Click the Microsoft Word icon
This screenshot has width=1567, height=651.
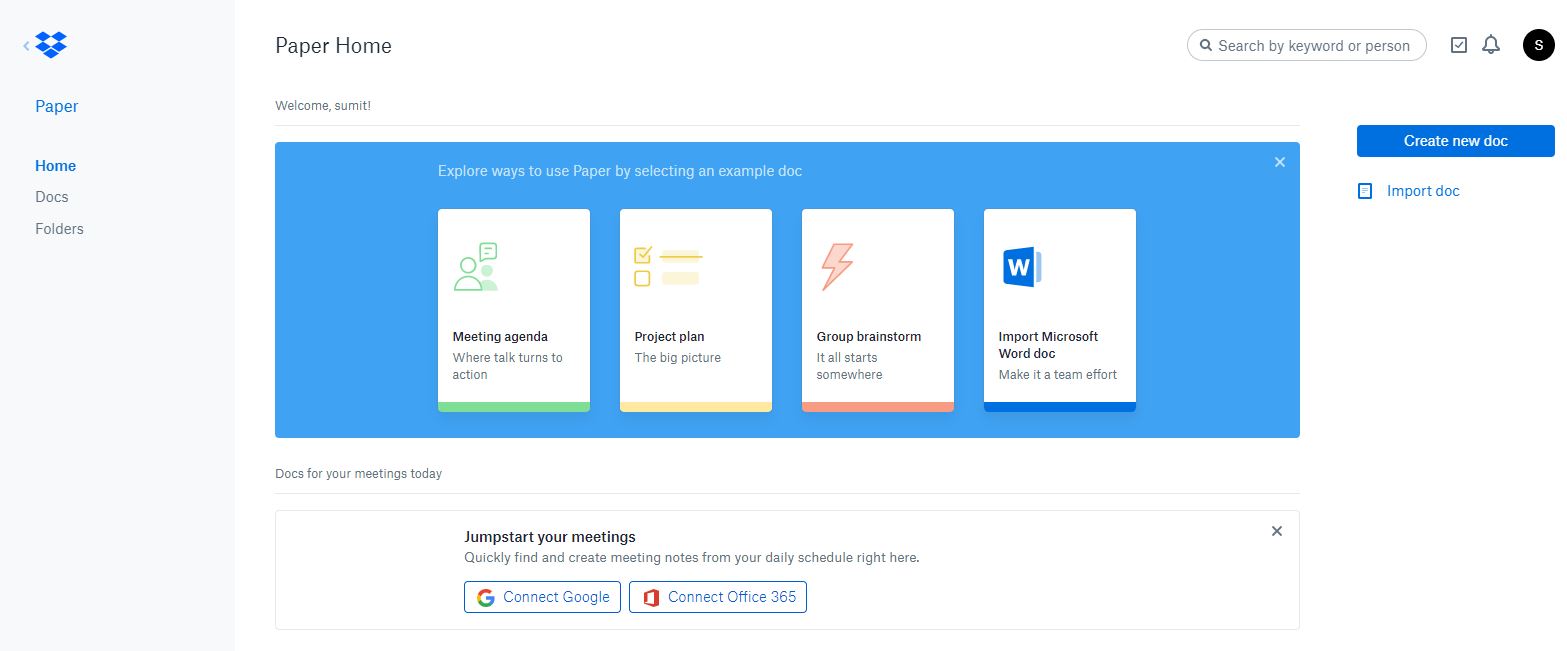(x=1022, y=267)
